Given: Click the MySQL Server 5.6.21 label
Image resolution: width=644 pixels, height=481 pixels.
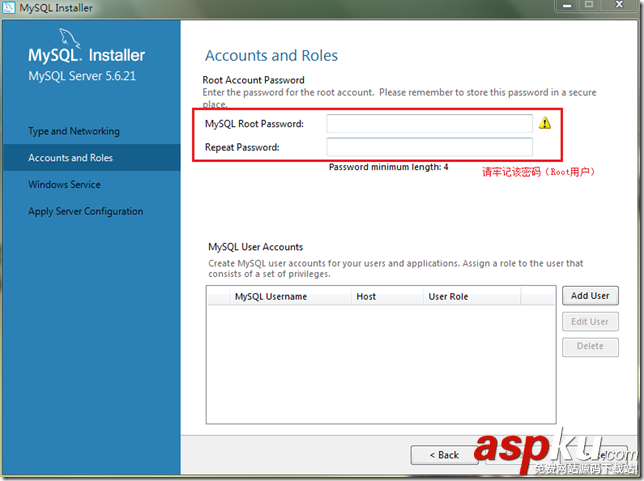Looking at the screenshot, I should coord(82,76).
